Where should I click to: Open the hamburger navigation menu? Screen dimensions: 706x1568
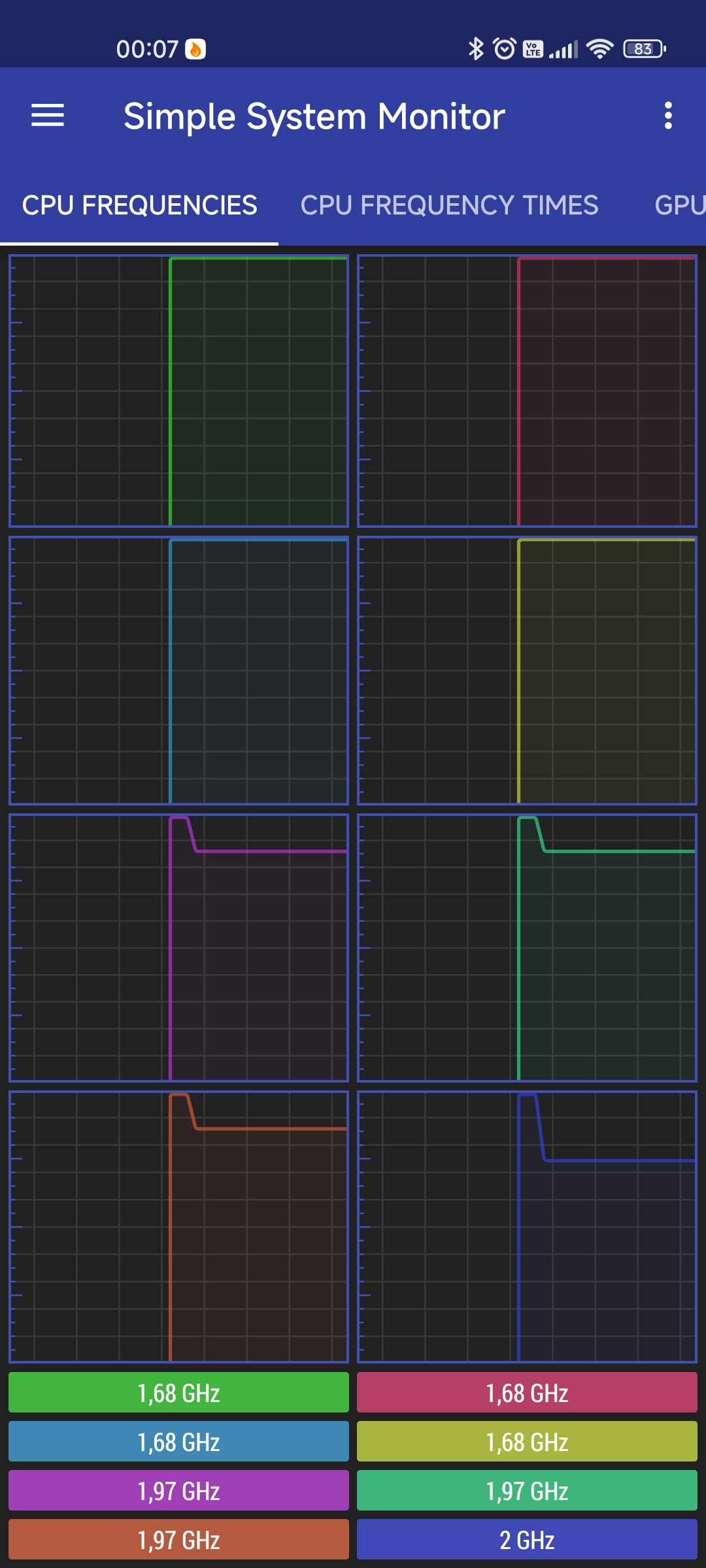tap(48, 116)
